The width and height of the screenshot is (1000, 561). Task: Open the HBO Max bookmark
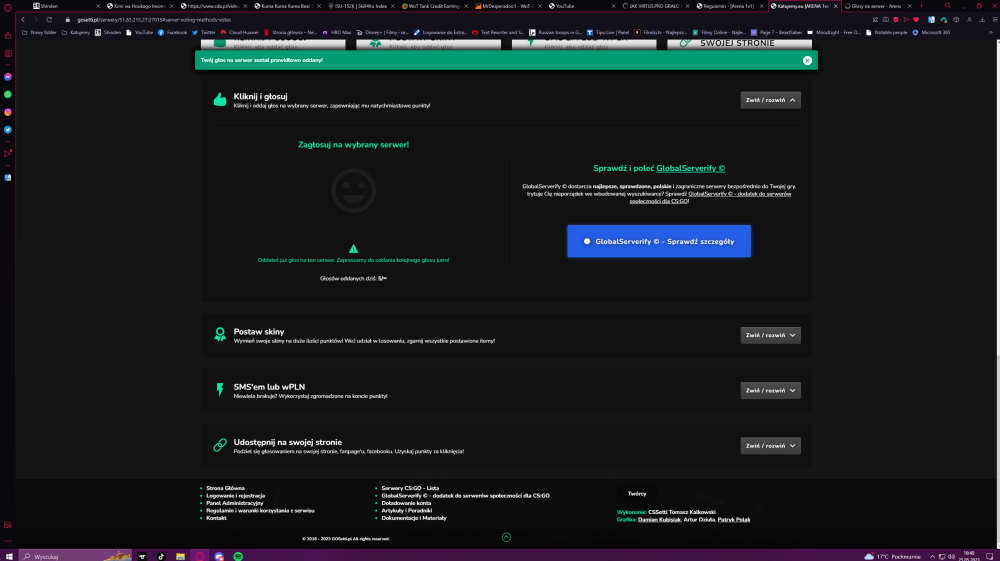point(337,33)
